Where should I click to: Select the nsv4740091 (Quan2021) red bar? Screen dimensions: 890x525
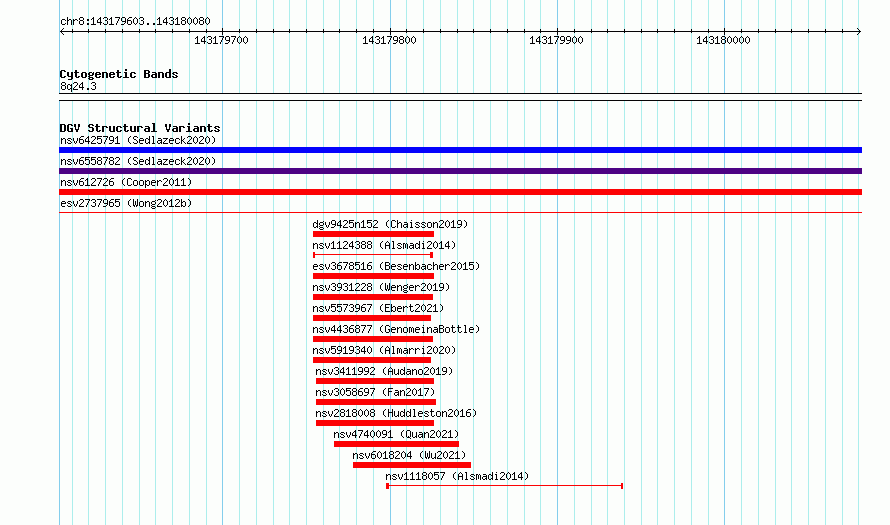pos(396,444)
